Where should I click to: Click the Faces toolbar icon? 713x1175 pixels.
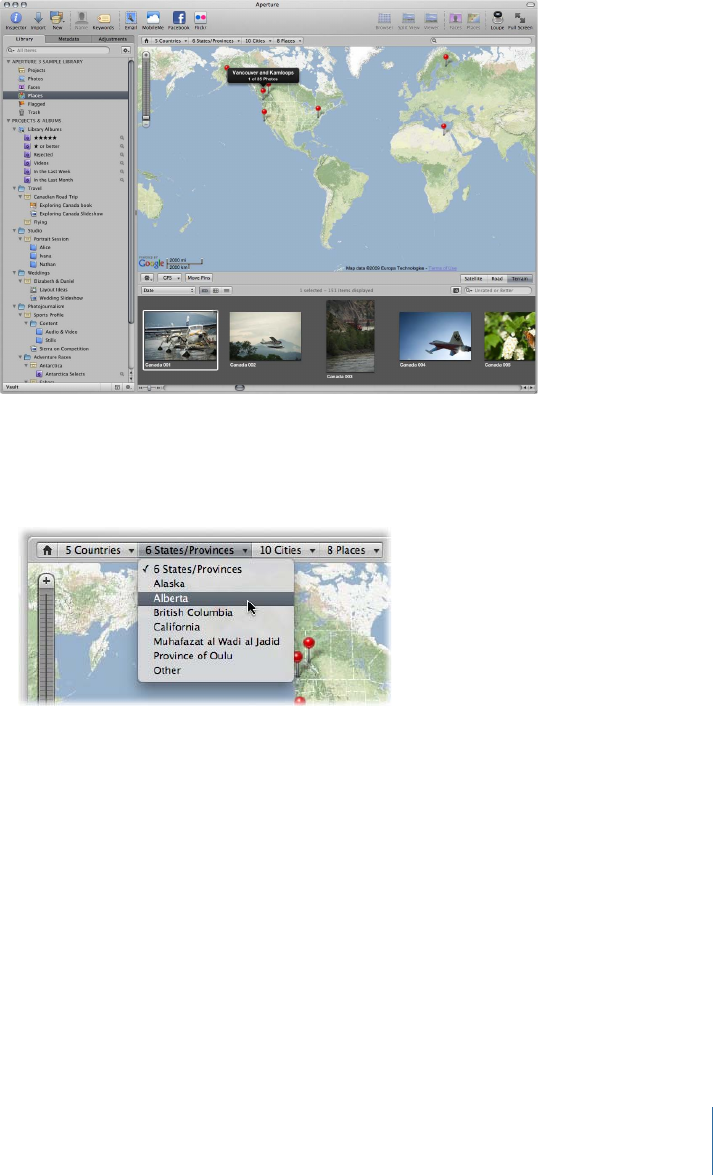click(x=455, y=18)
